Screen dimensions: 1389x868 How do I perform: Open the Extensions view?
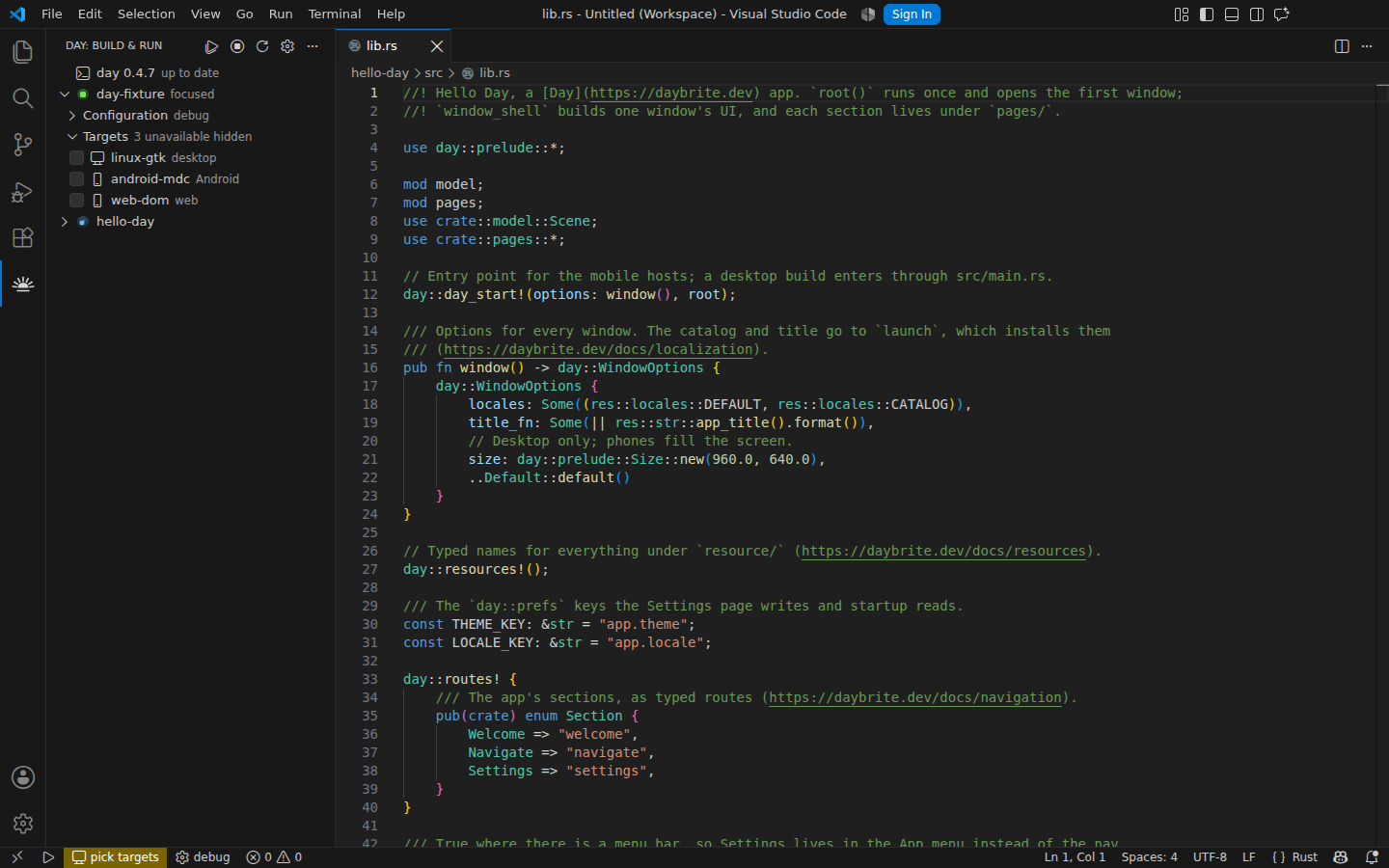tap(22, 237)
